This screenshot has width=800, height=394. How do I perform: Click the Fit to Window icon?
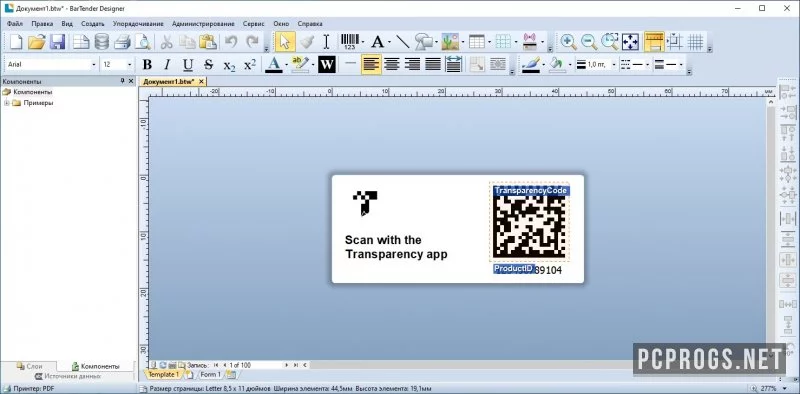(630, 42)
